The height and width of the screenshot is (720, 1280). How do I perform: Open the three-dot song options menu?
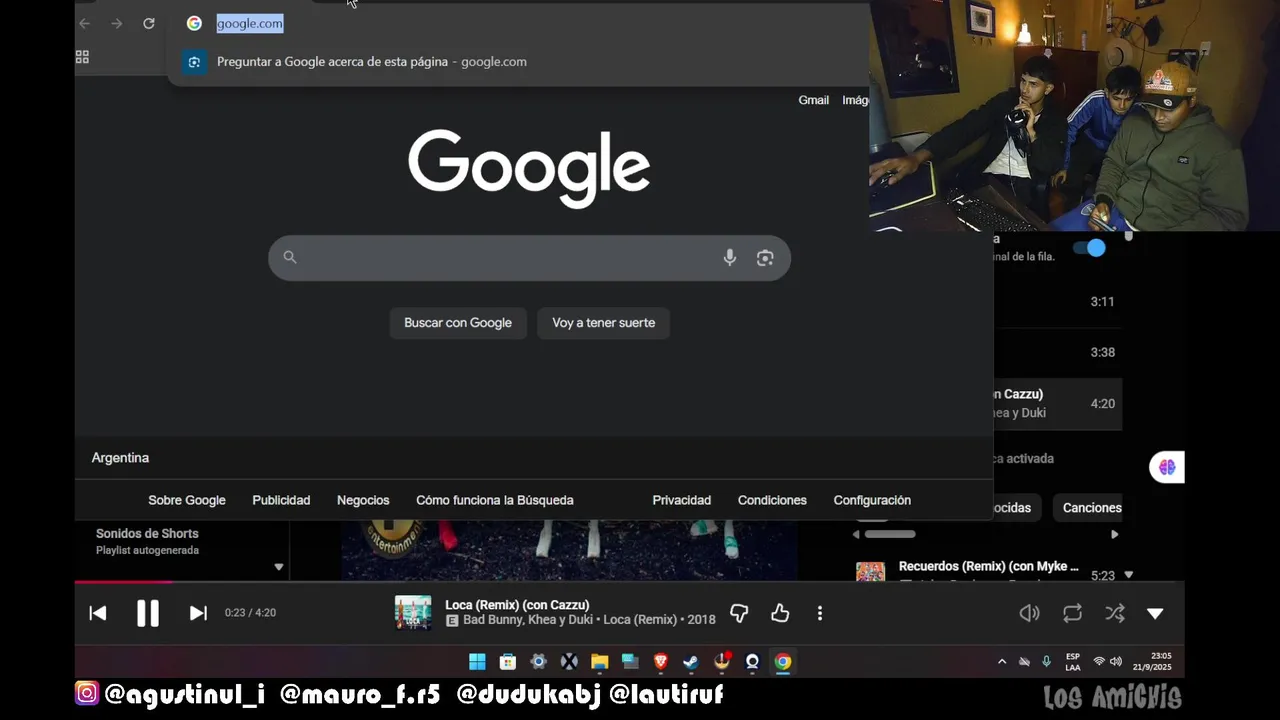820,613
